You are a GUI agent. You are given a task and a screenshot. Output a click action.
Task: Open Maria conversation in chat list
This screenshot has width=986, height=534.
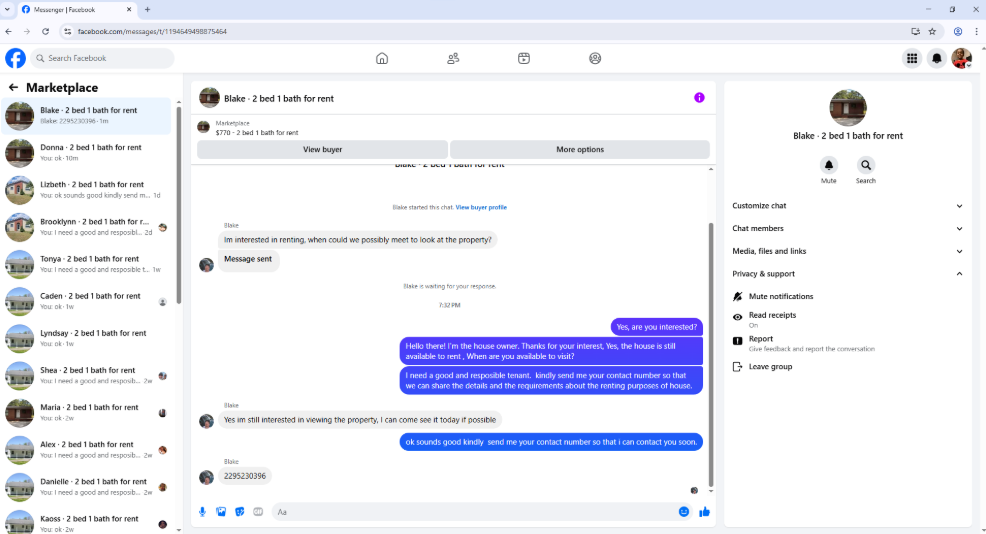tap(86, 413)
